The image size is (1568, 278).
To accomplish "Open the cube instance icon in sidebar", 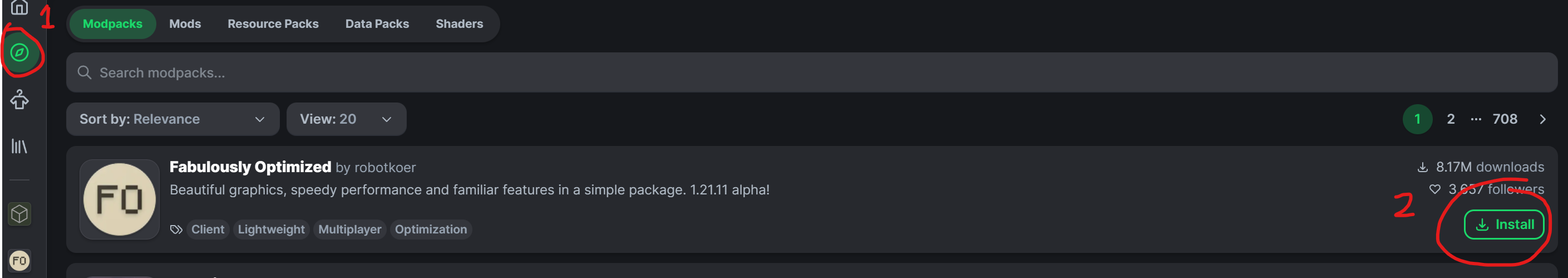I will pyautogui.click(x=19, y=214).
